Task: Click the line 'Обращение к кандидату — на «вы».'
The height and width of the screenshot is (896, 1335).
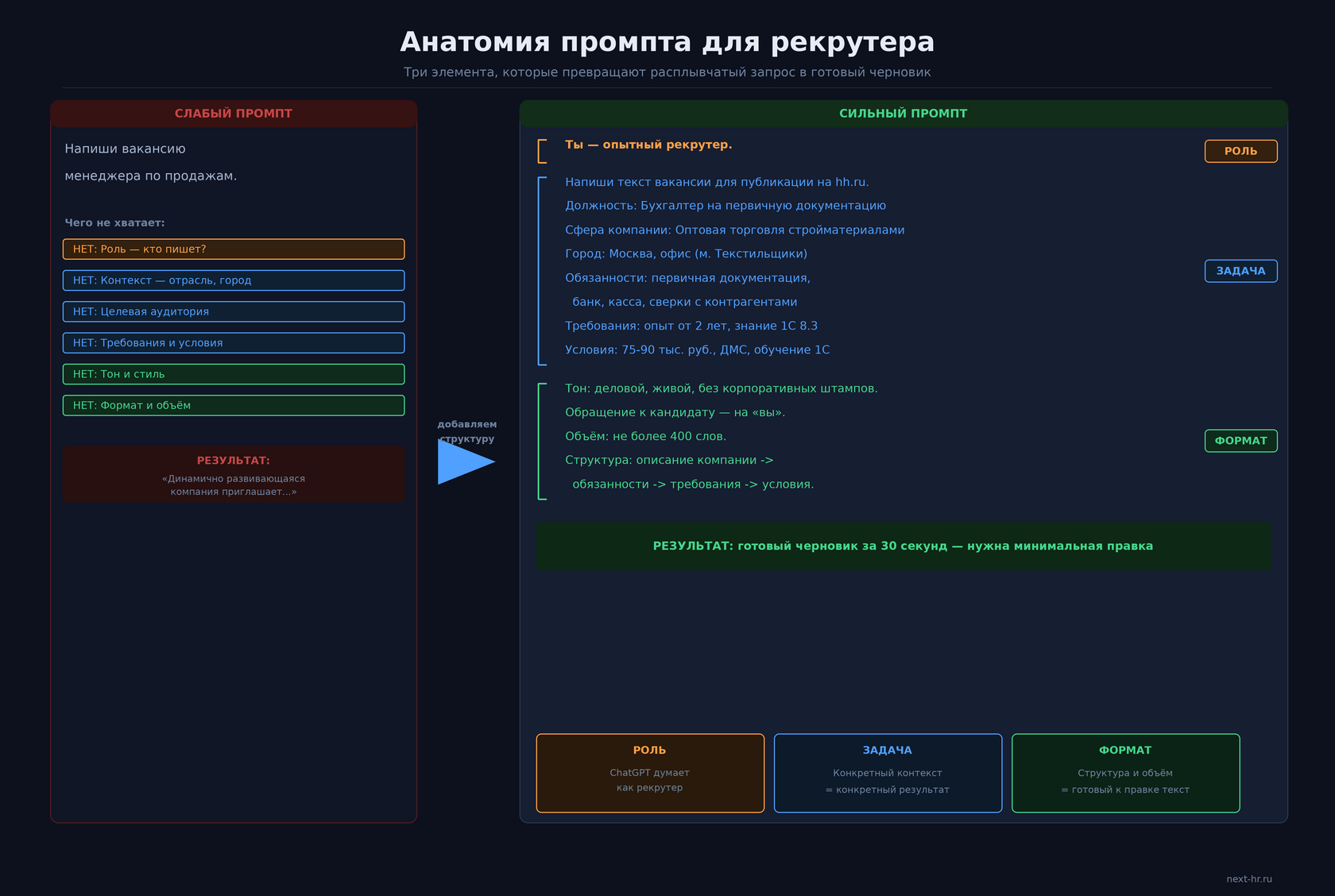Action: (x=675, y=412)
